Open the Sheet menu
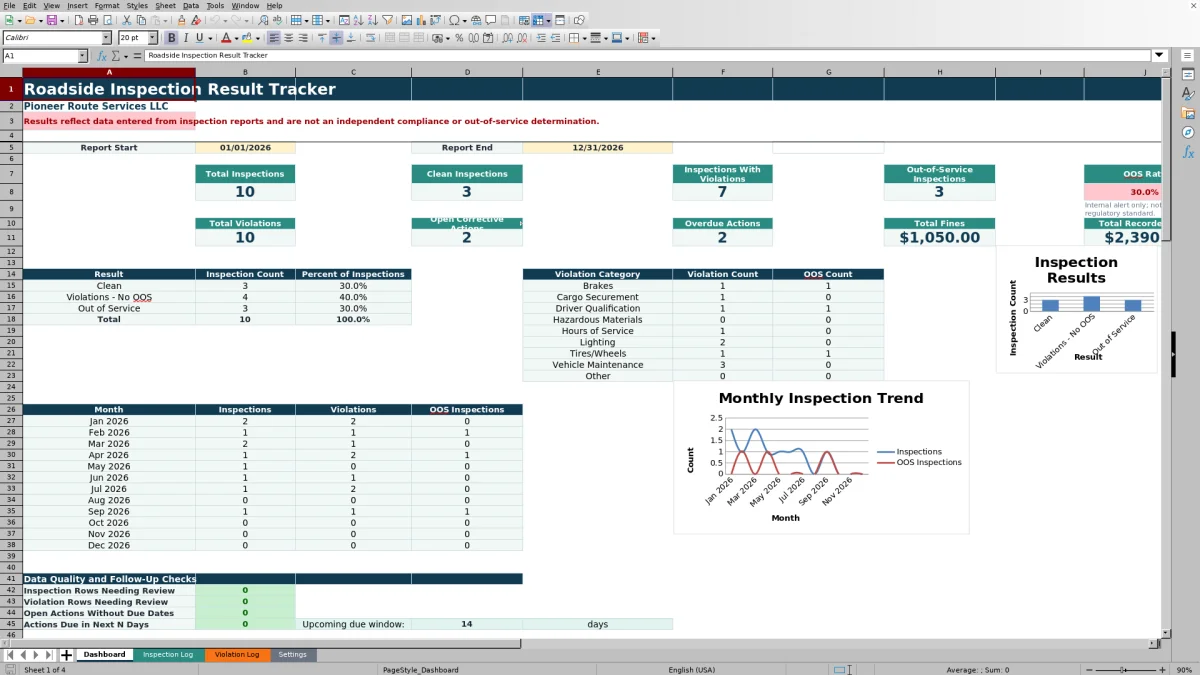 (x=165, y=5)
